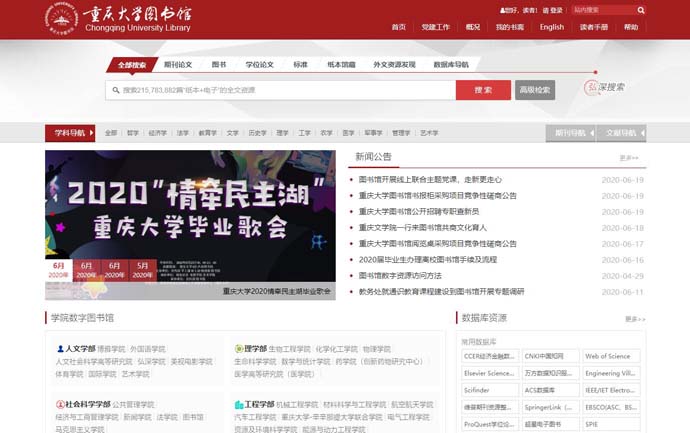Open the Scifinder database
690x433 pixels.
pyautogui.click(x=490, y=390)
